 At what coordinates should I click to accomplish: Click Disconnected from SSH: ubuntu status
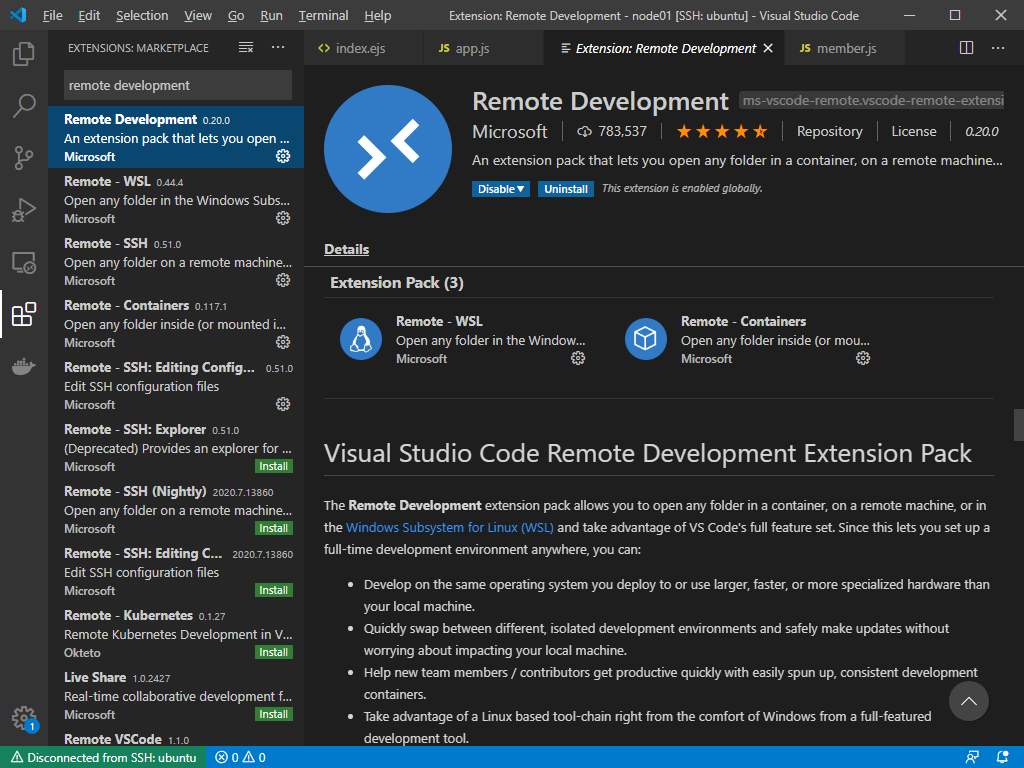104,758
